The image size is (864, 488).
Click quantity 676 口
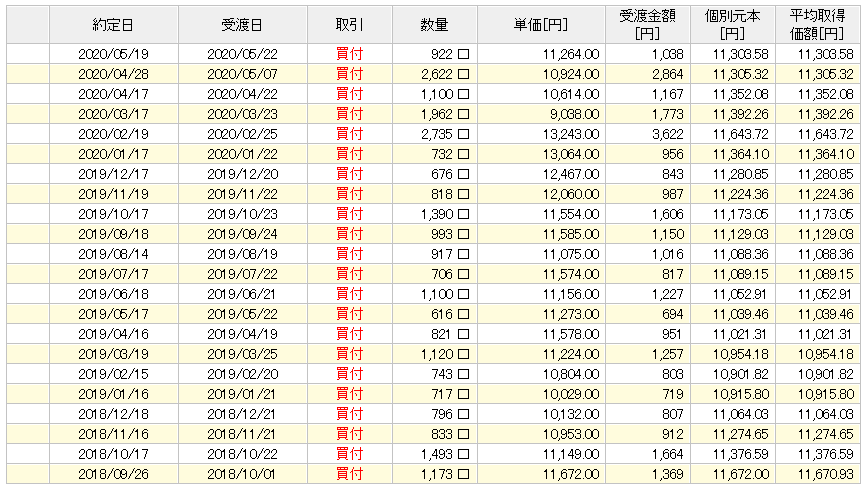tap(450, 174)
